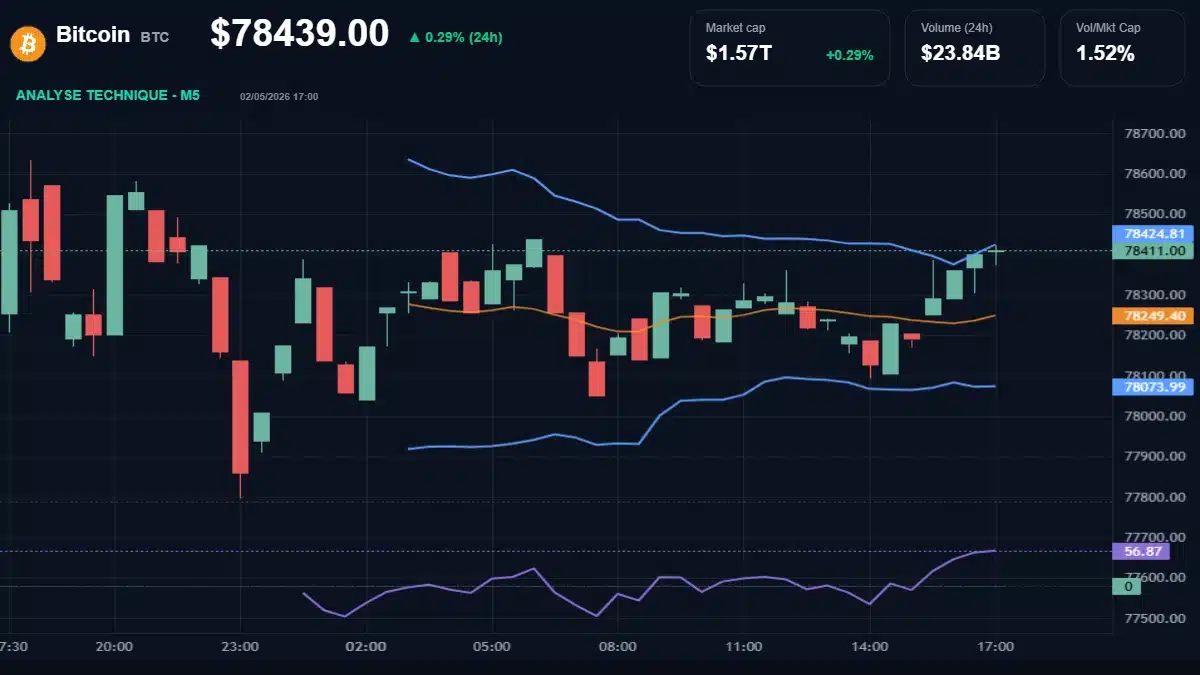Click the green 78411.00 current price tag
This screenshot has width=1200, height=675.
coord(1154,250)
